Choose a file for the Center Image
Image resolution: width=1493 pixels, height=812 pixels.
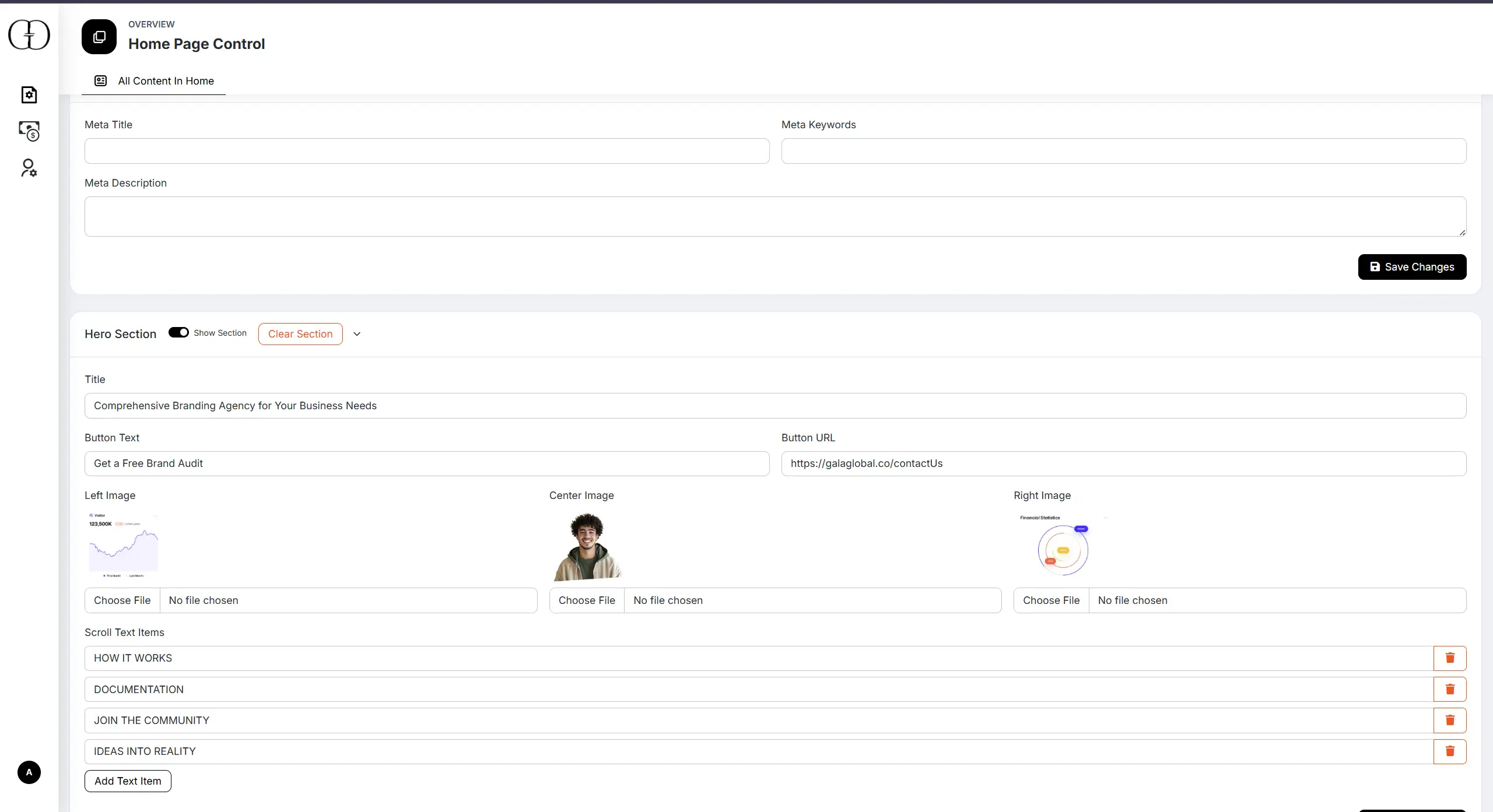tap(587, 600)
